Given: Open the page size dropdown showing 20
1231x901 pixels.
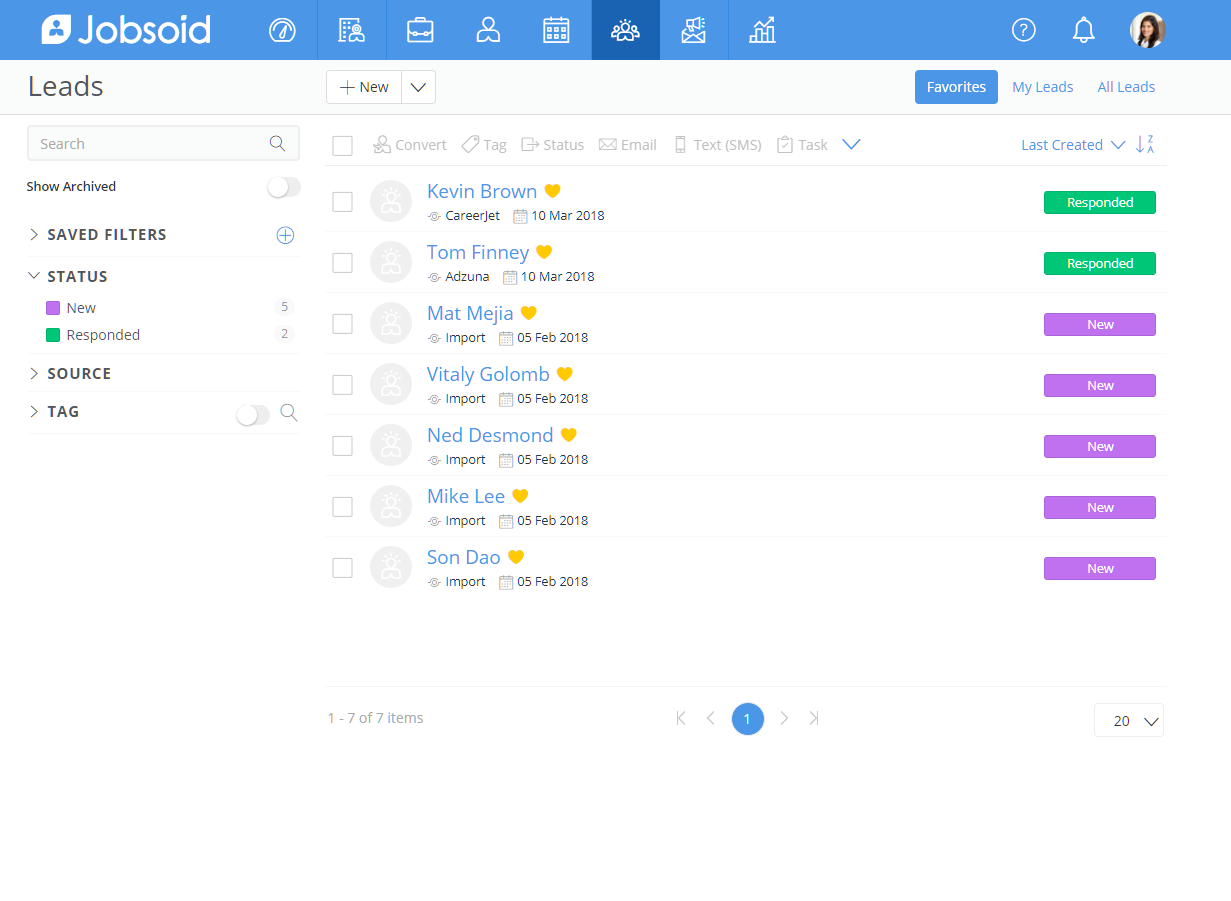Looking at the screenshot, I should (1129, 720).
